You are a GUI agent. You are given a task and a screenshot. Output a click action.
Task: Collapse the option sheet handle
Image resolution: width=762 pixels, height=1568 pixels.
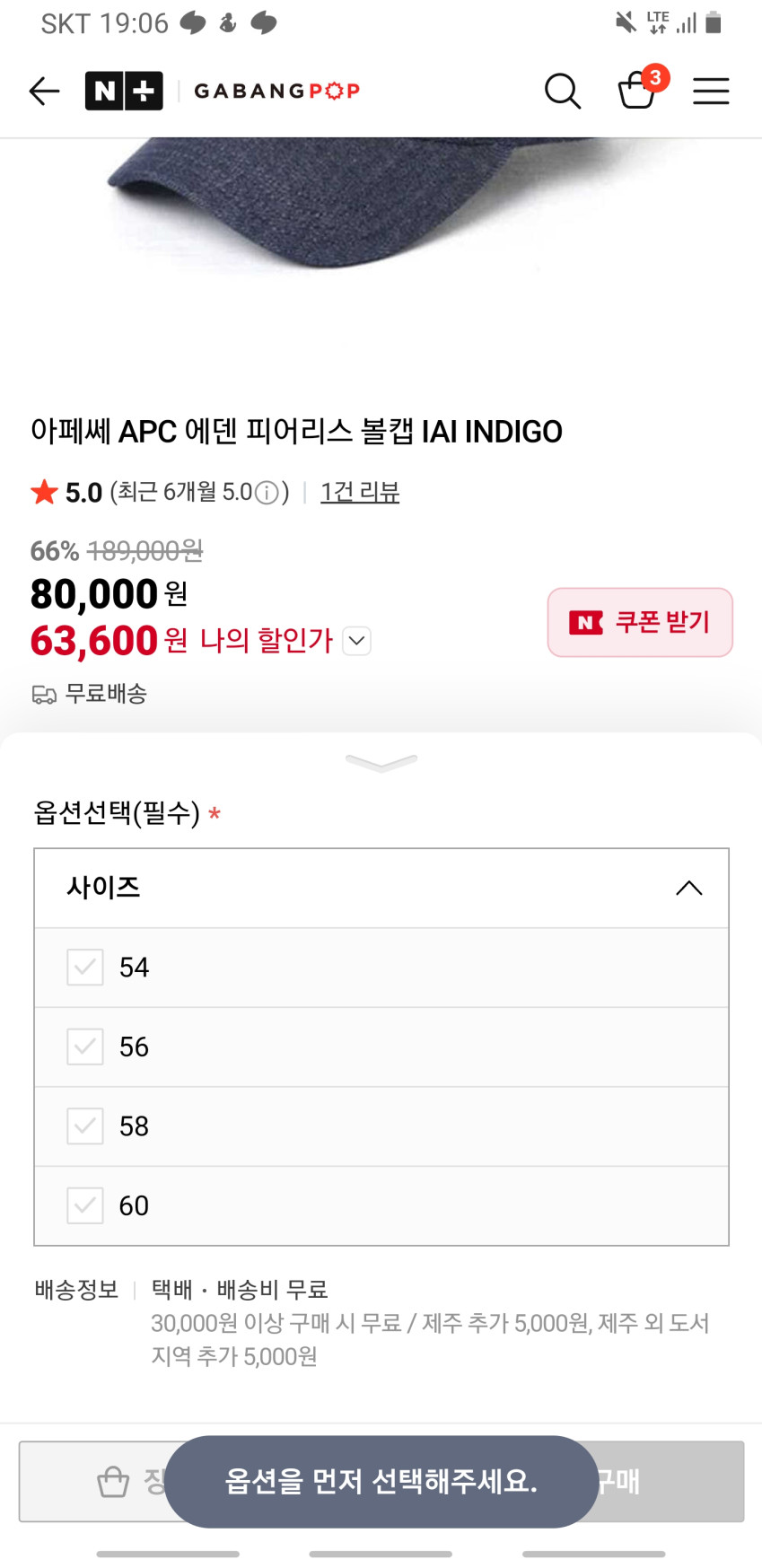point(381,763)
